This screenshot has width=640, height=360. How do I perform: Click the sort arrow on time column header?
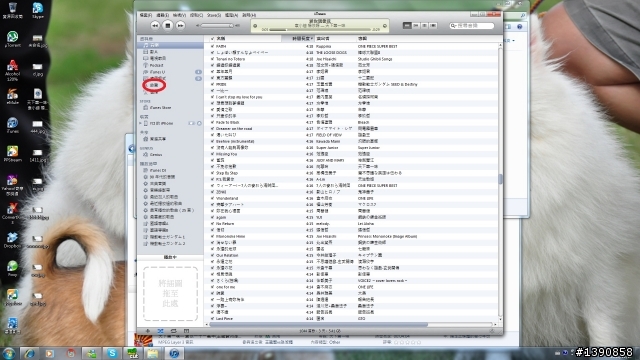pos(312,39)
